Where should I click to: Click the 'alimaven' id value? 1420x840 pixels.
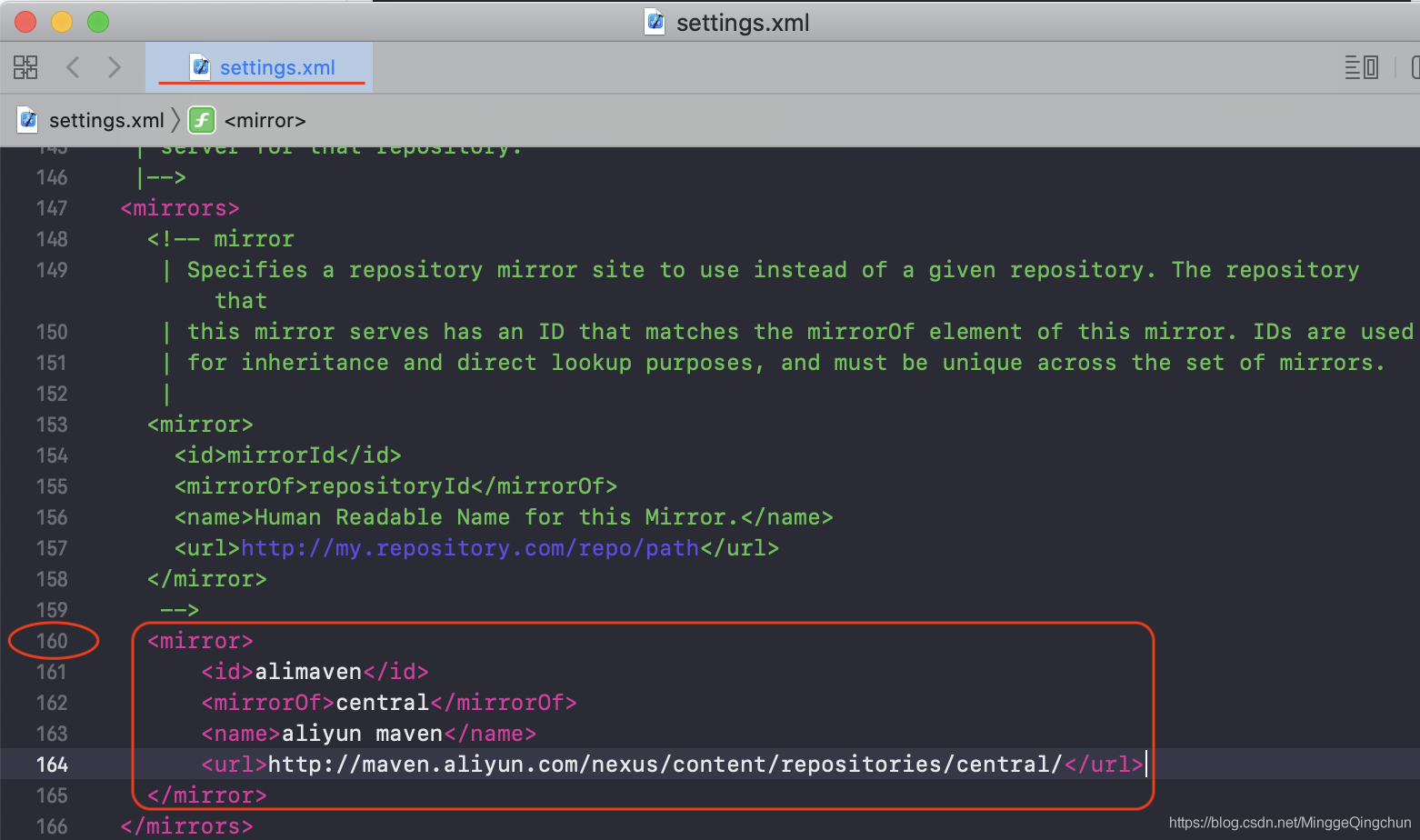tap(308, 672)
